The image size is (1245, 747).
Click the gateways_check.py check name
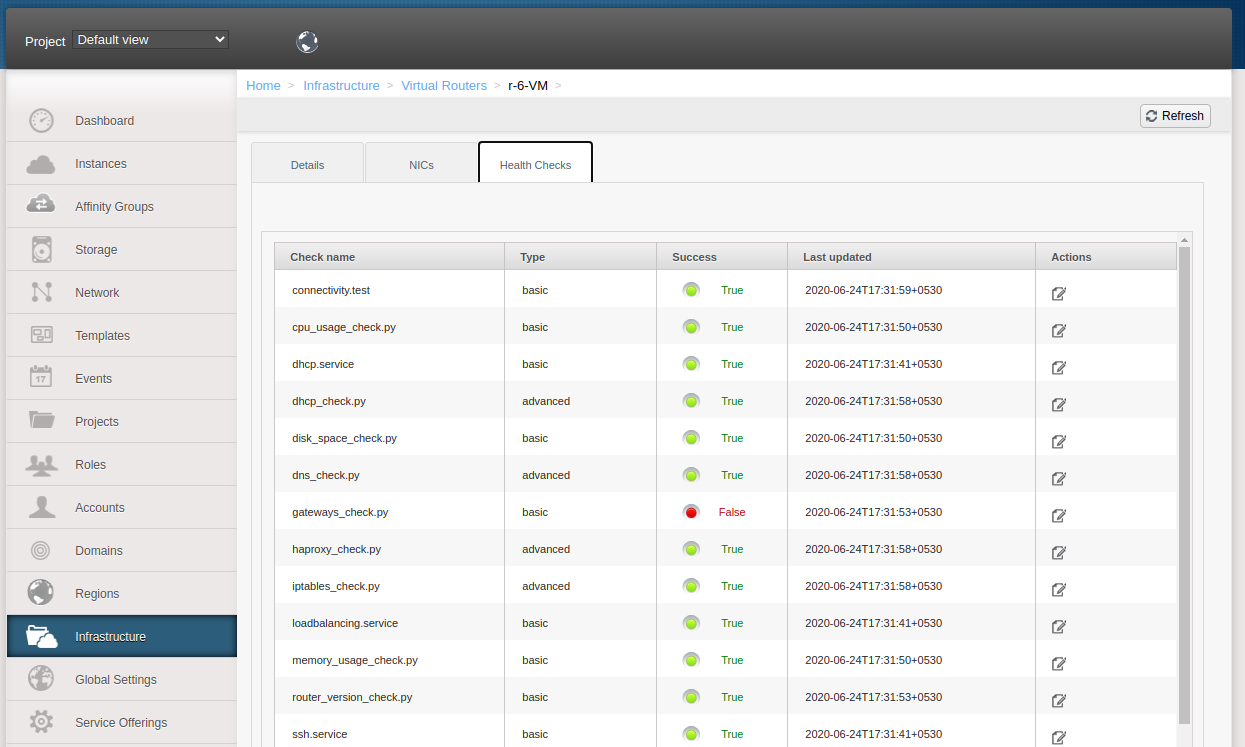coord(340,512)
